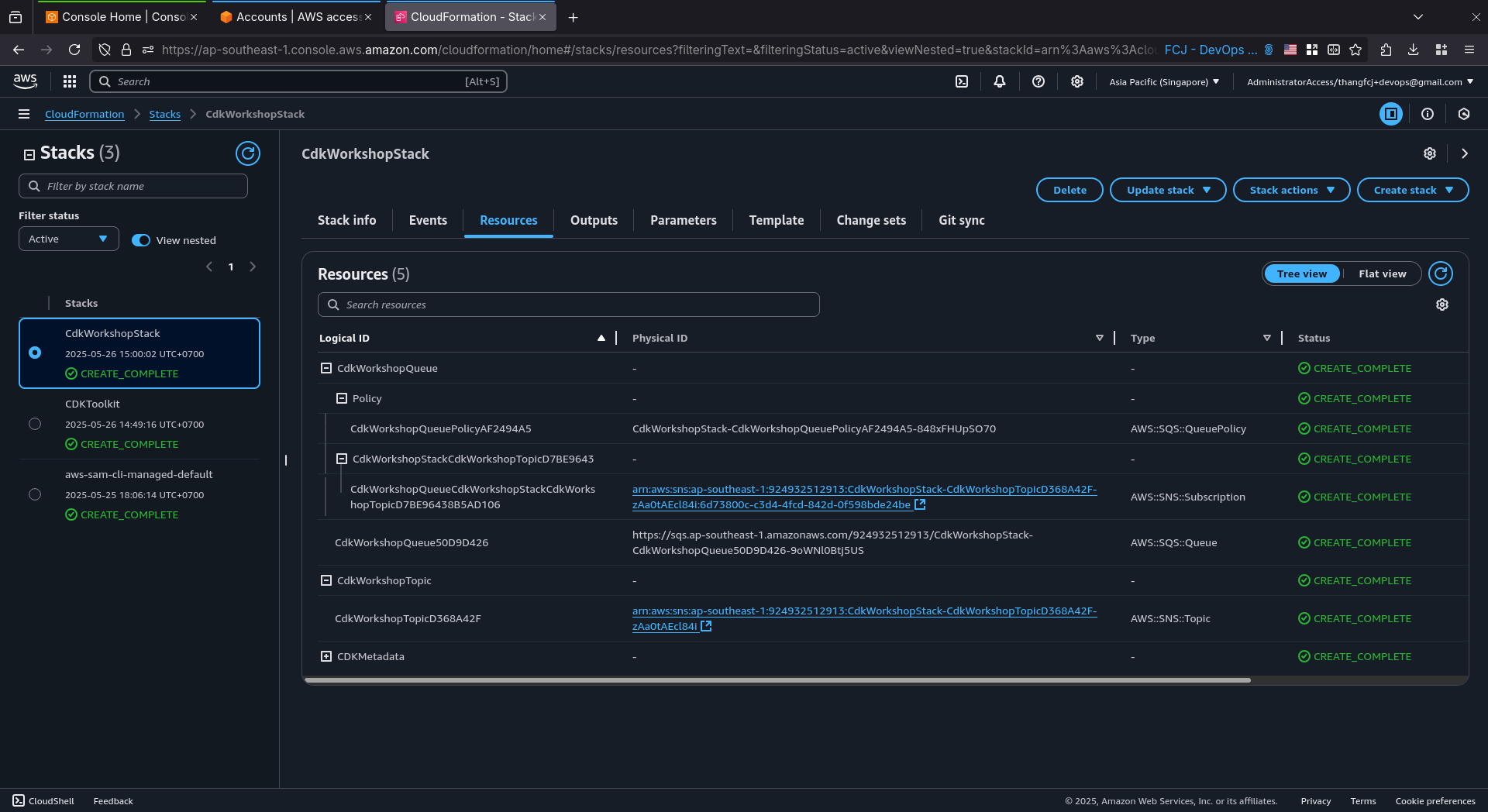Open the Create stack dropdown
1488x812 pixels.
coord(1413,190)
